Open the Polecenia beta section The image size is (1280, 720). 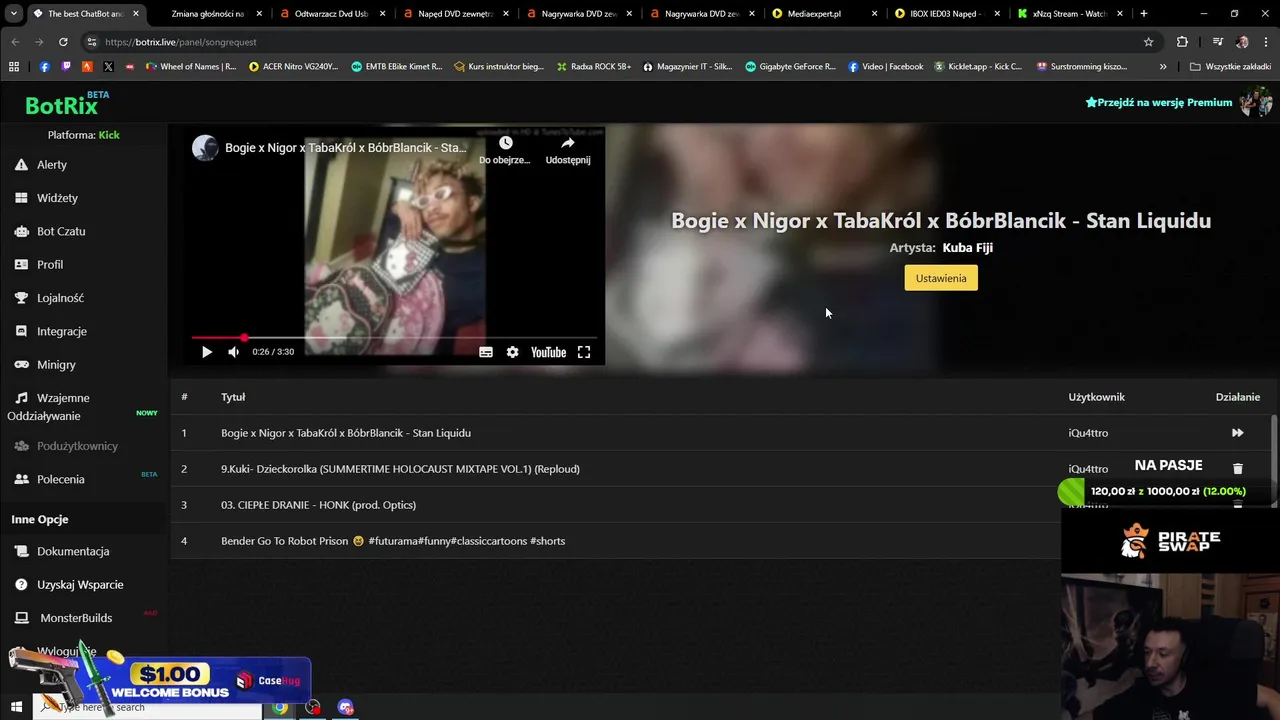point(61,479)
